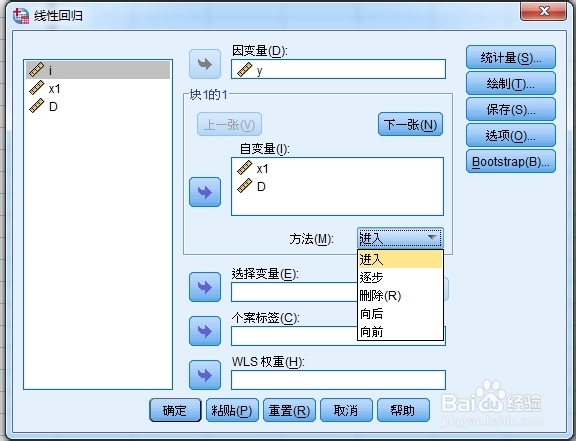Image resolution: width=576 pixels, height=441 pixels.
Task: Confirm with the 确定 button
Action: (x=175, y=410)
